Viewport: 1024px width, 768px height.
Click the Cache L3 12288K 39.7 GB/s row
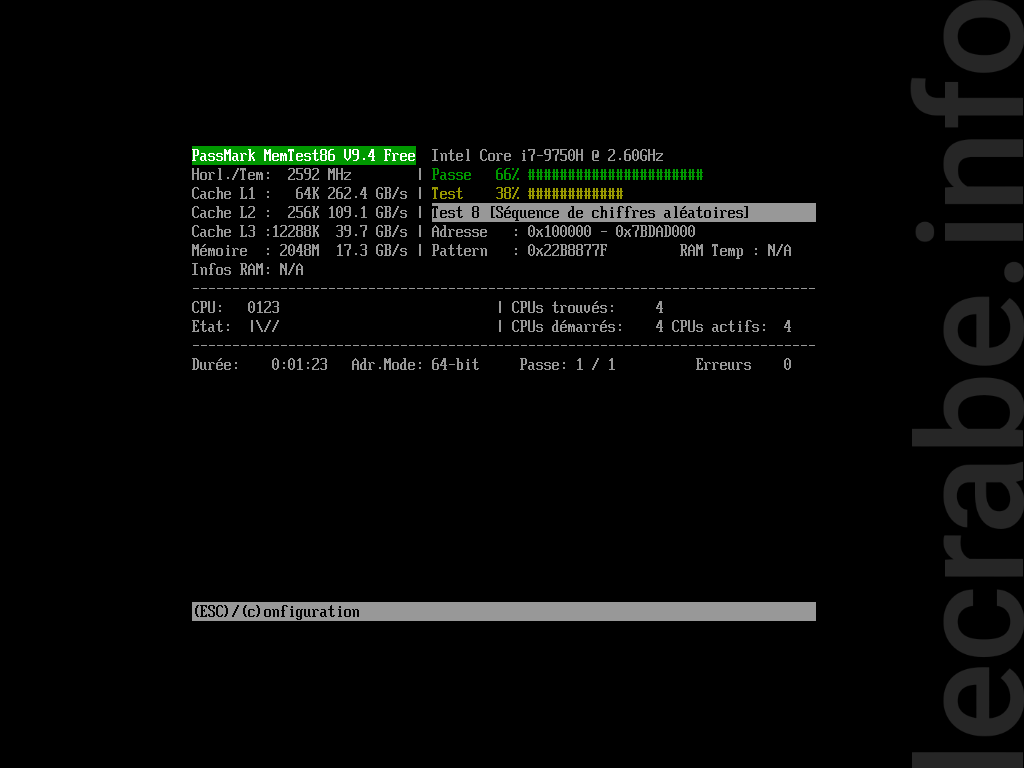299,231
